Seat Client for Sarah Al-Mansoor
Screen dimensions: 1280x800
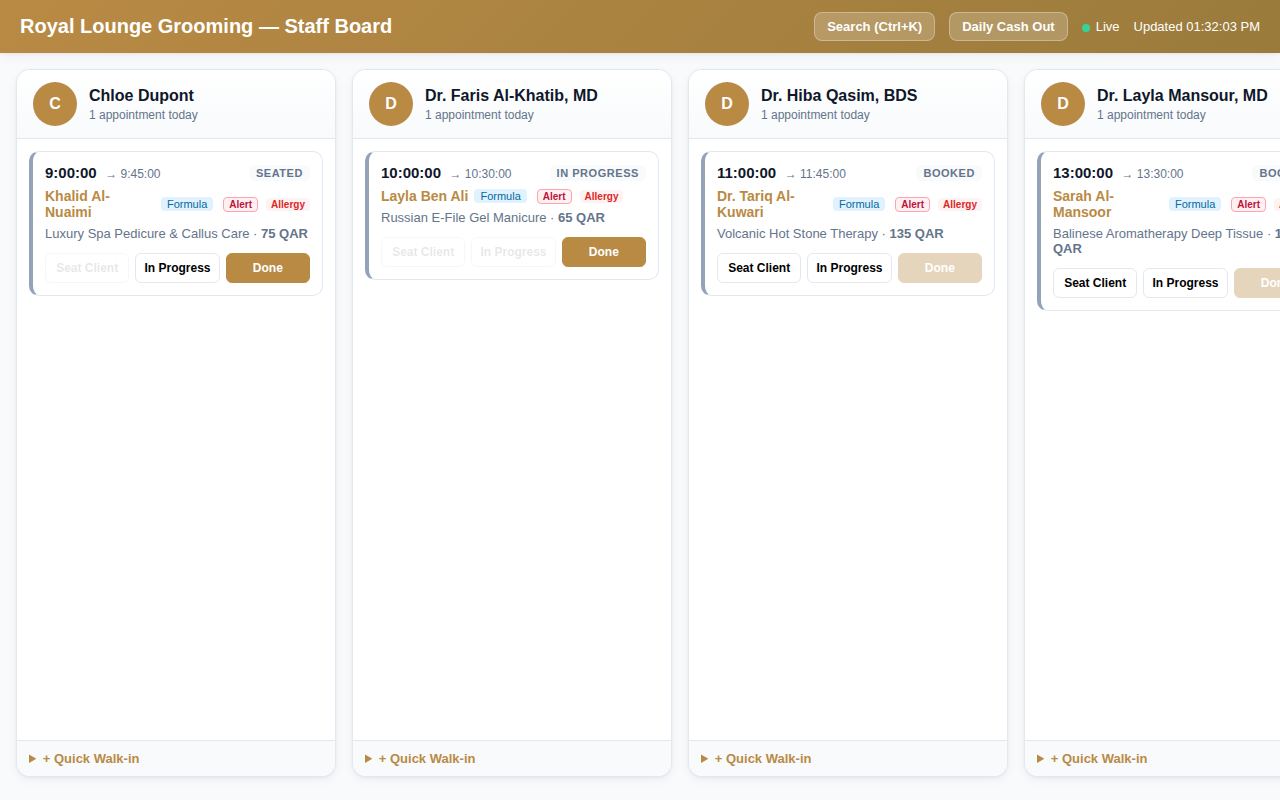click(1095, 283)
